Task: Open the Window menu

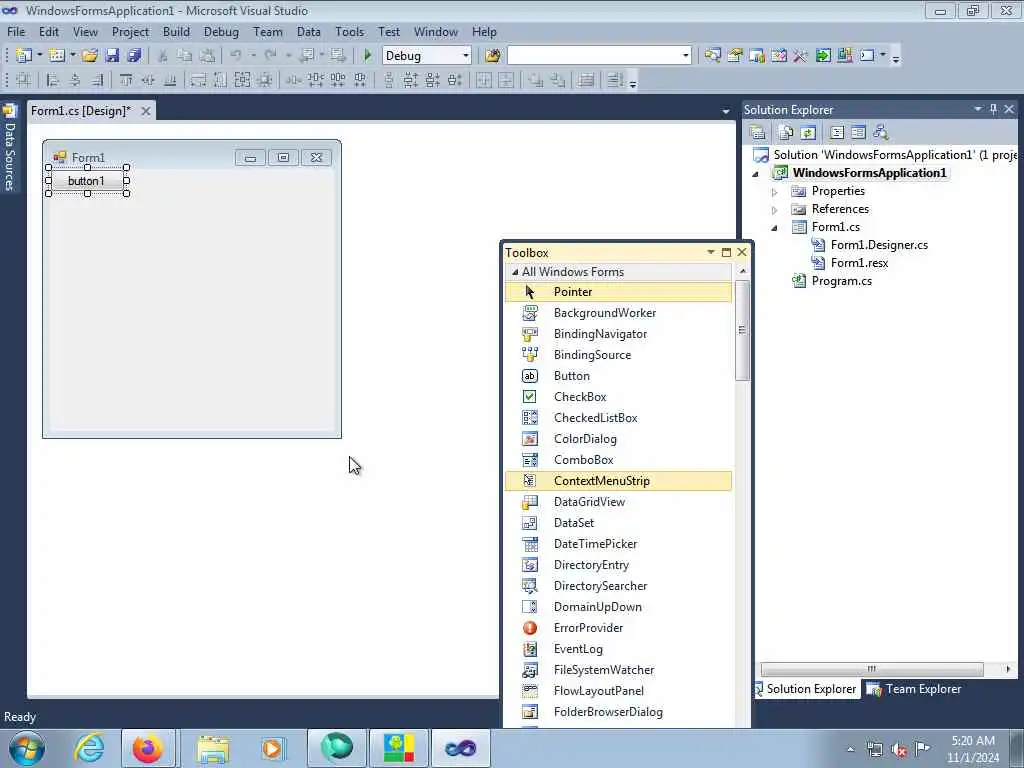Action: click(436, 32)
